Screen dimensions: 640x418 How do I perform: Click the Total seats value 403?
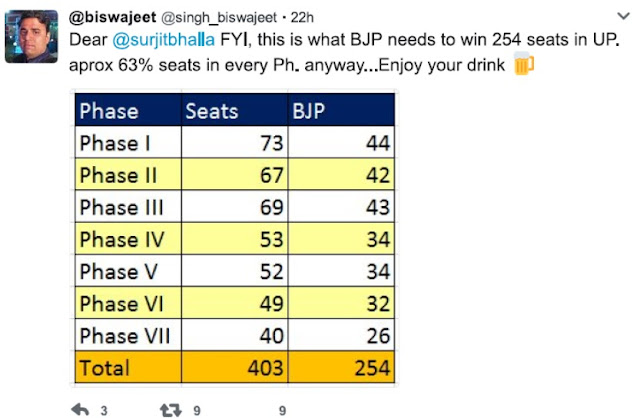coord(265,368)
